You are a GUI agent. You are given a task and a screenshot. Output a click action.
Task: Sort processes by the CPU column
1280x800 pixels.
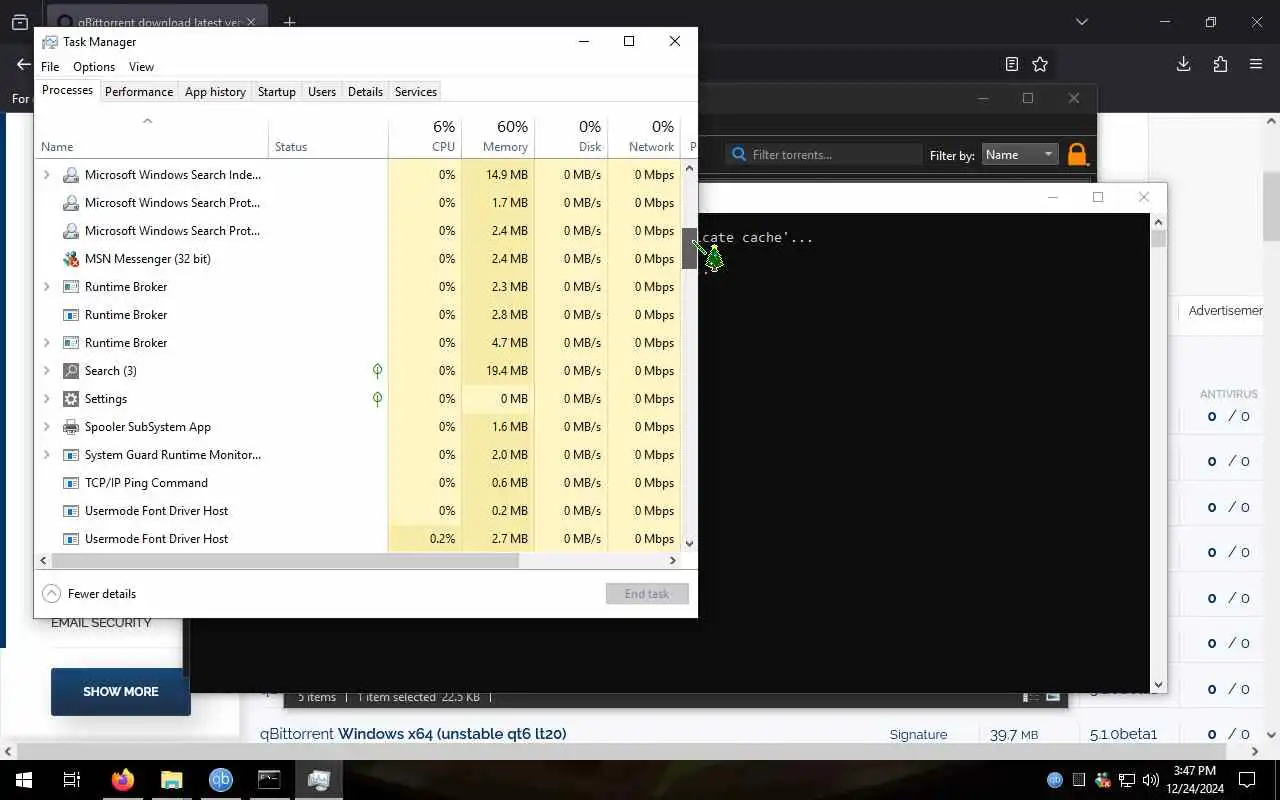(425, 136)
